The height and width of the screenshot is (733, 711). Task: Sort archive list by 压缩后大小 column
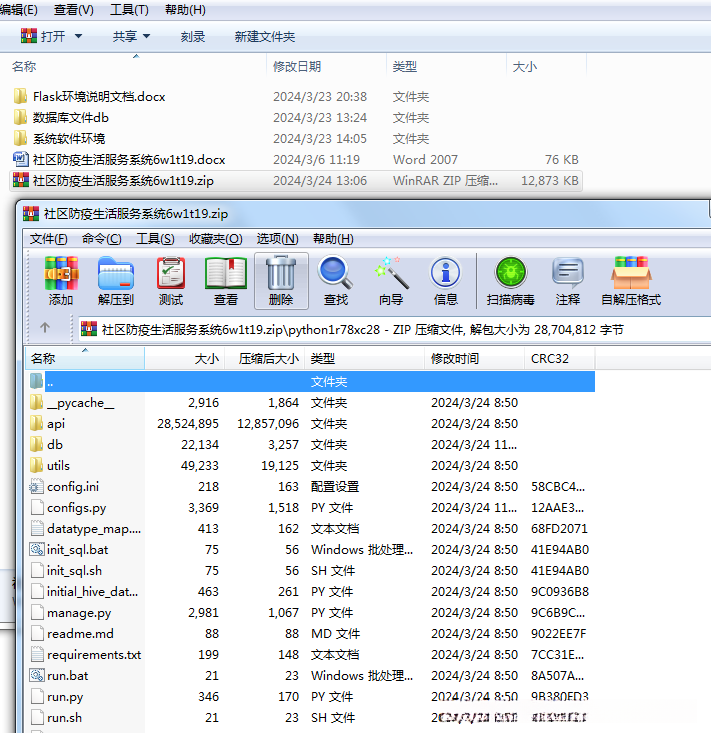265,359
